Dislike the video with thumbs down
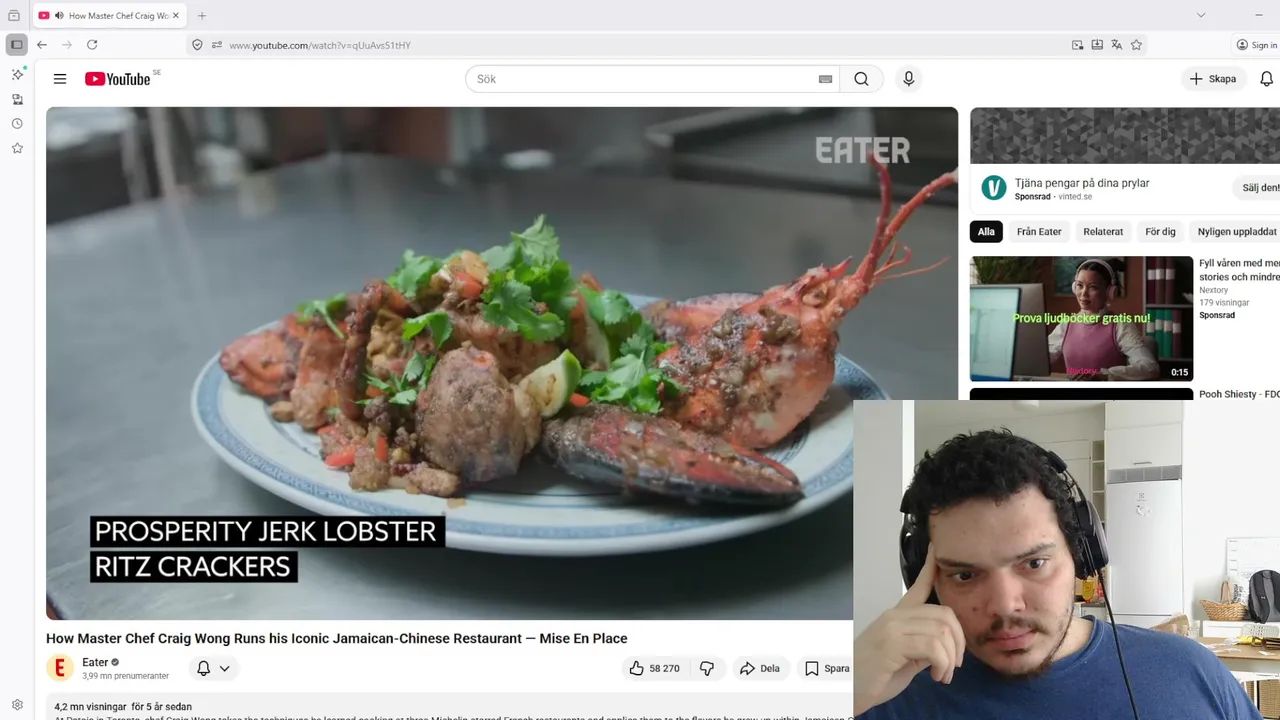The image size is (1280, 720). click(707, 668)
